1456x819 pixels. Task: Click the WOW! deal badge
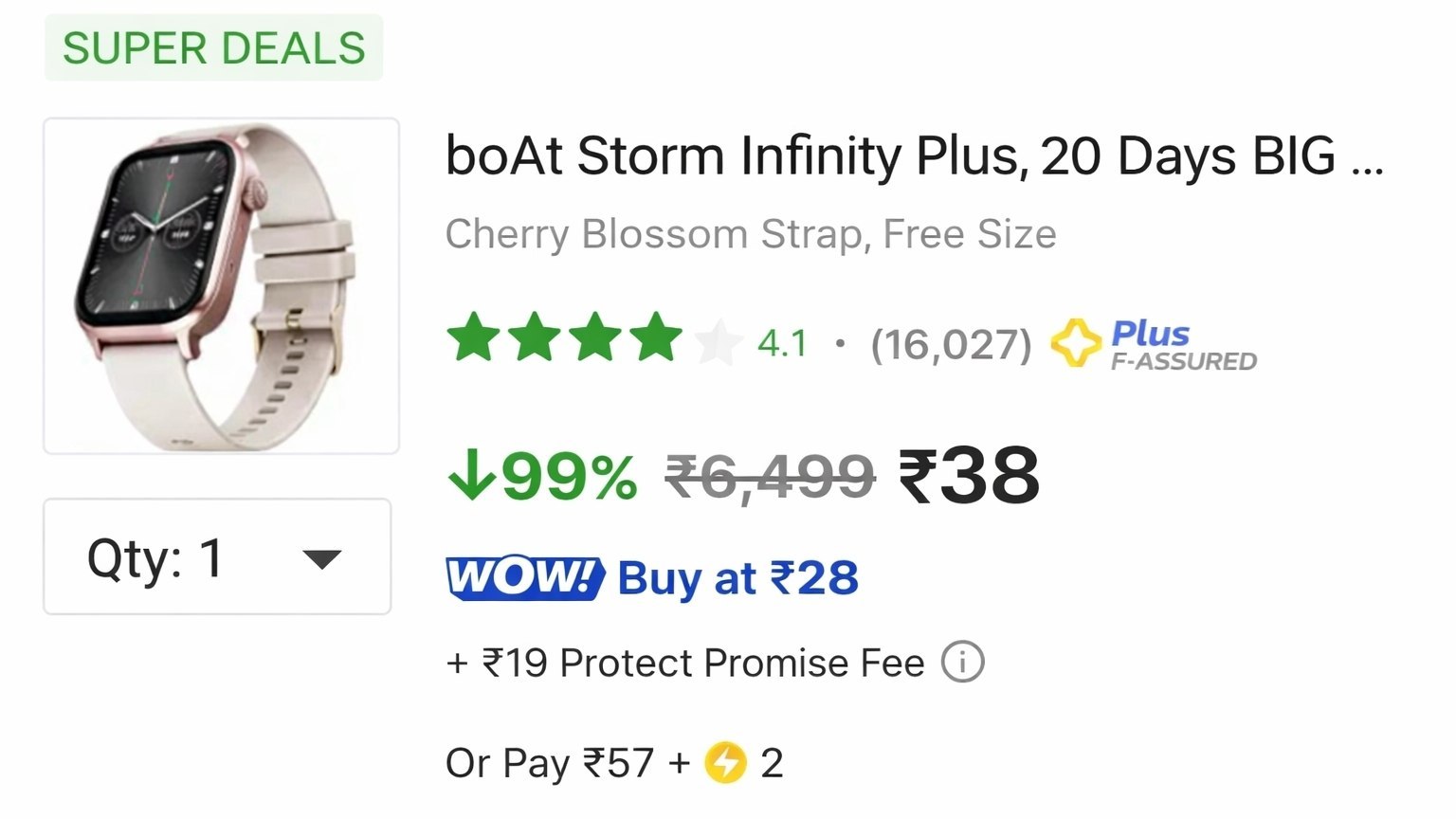pos(524,577)
